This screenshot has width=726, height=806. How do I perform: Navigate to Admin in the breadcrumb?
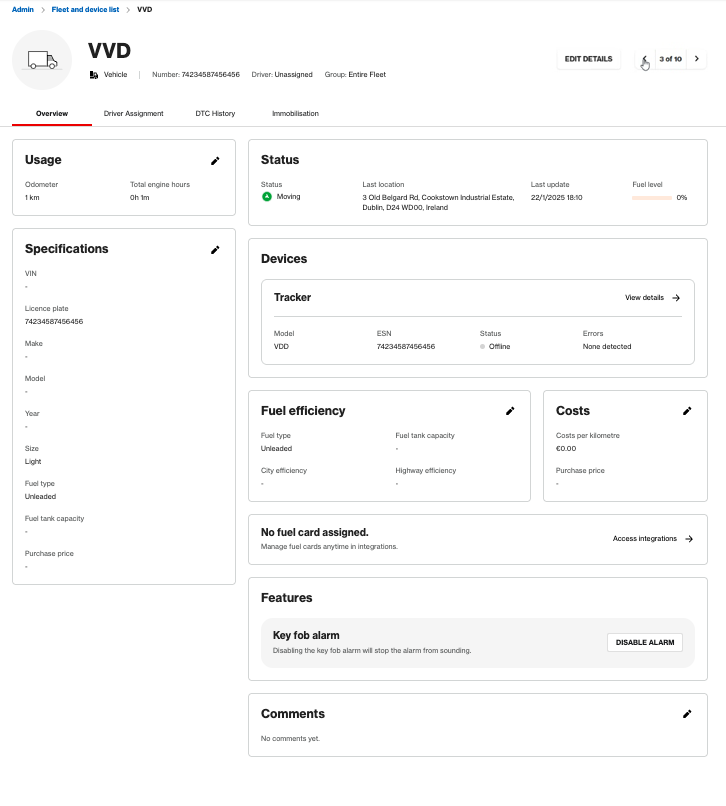pyautogui.click(x=23, y=9)
